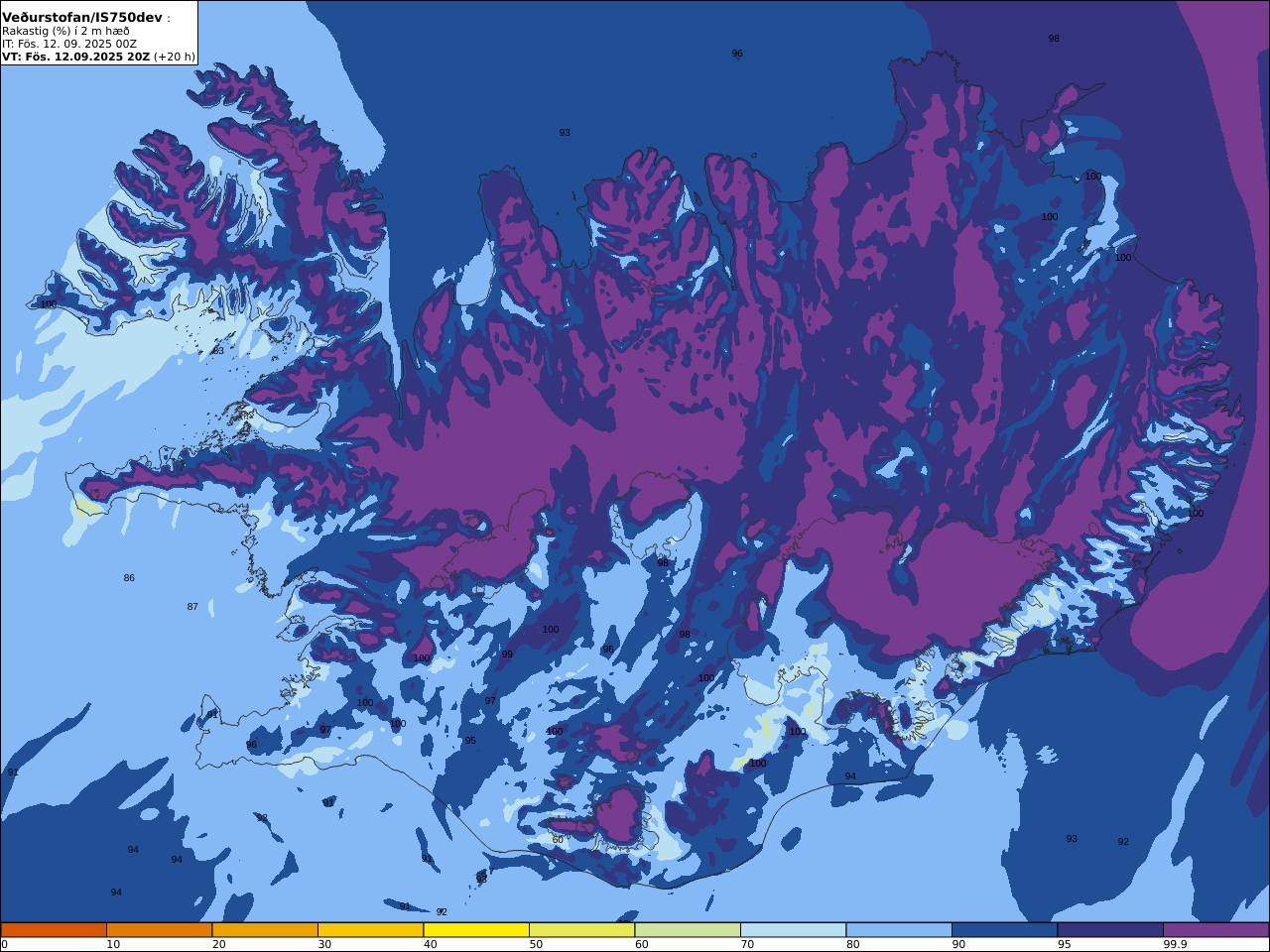Select the 20–30 amber legend swatch
Image resolution: width=1270 pixels, height=952 pixels.
click(x=265, y=930)
